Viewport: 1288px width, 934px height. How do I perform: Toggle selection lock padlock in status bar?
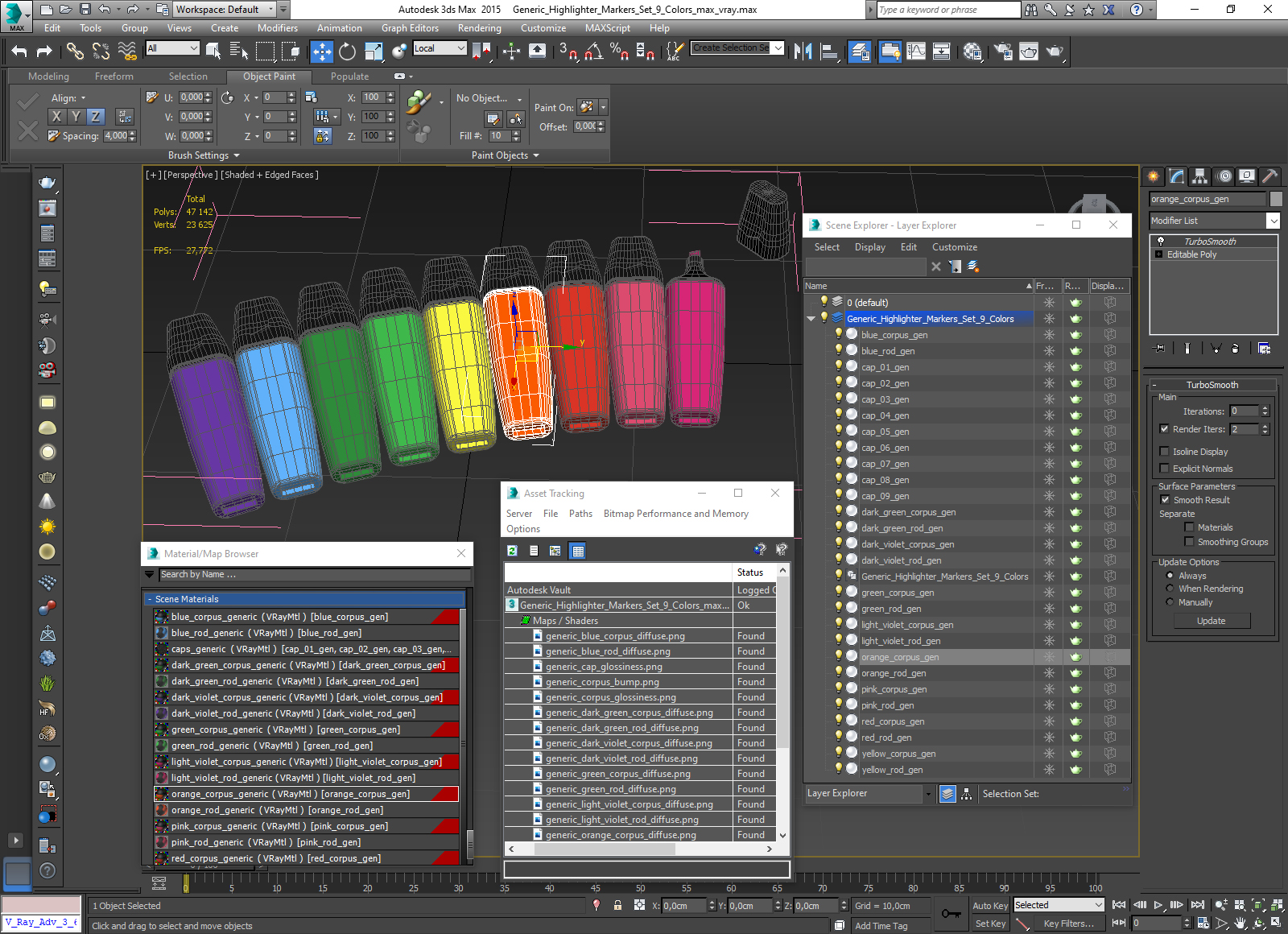point(617,905)
